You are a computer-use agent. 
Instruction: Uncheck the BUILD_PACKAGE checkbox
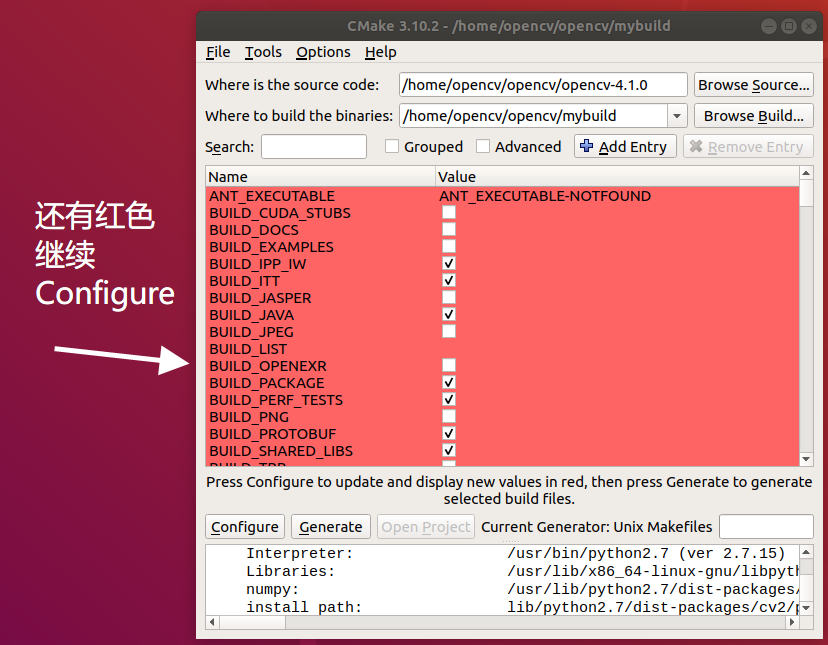point(449,382)
